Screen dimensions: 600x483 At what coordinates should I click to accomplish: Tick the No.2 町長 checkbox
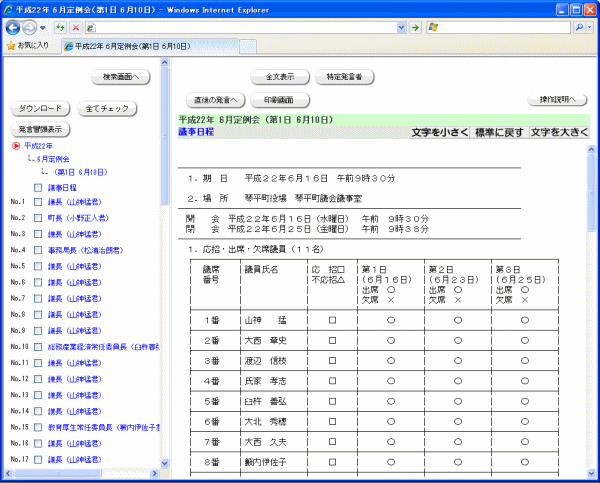[38, 218]
